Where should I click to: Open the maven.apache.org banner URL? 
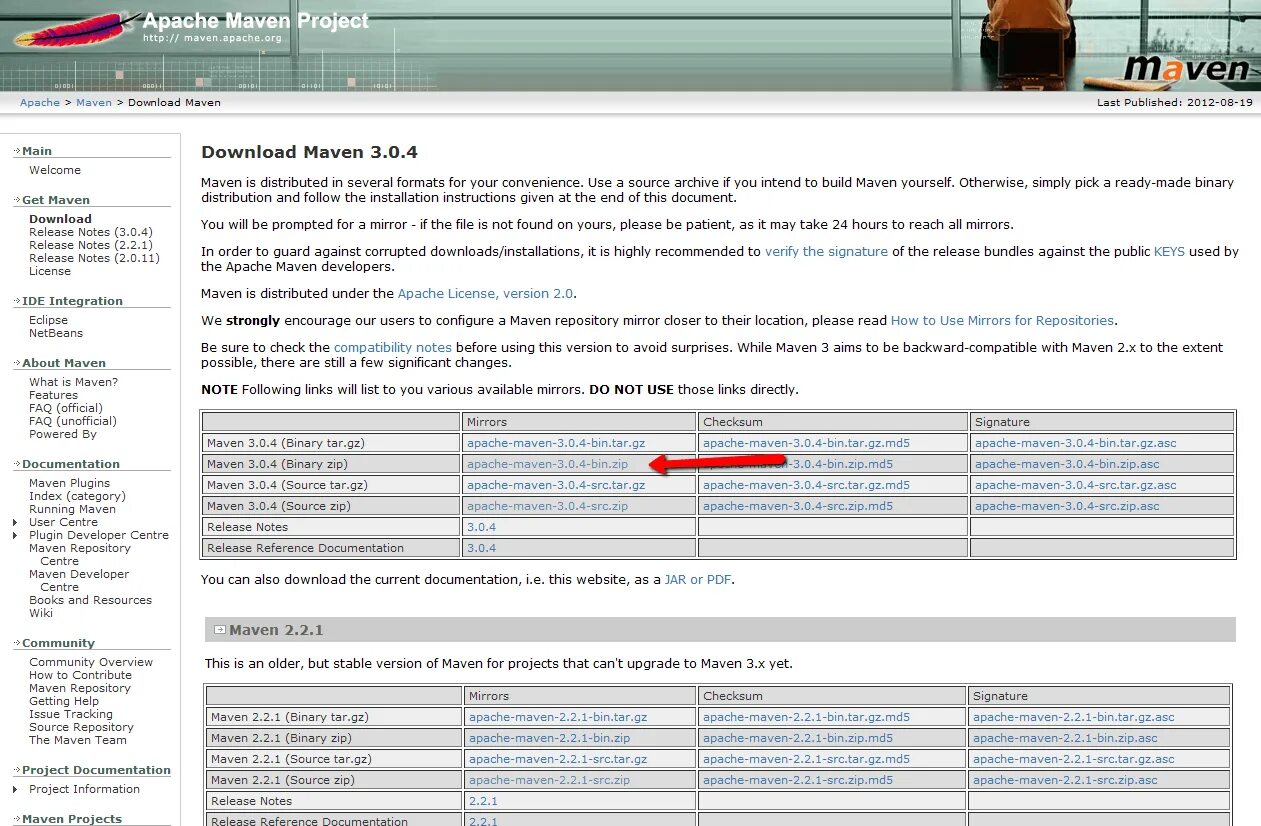coord(212,38)
